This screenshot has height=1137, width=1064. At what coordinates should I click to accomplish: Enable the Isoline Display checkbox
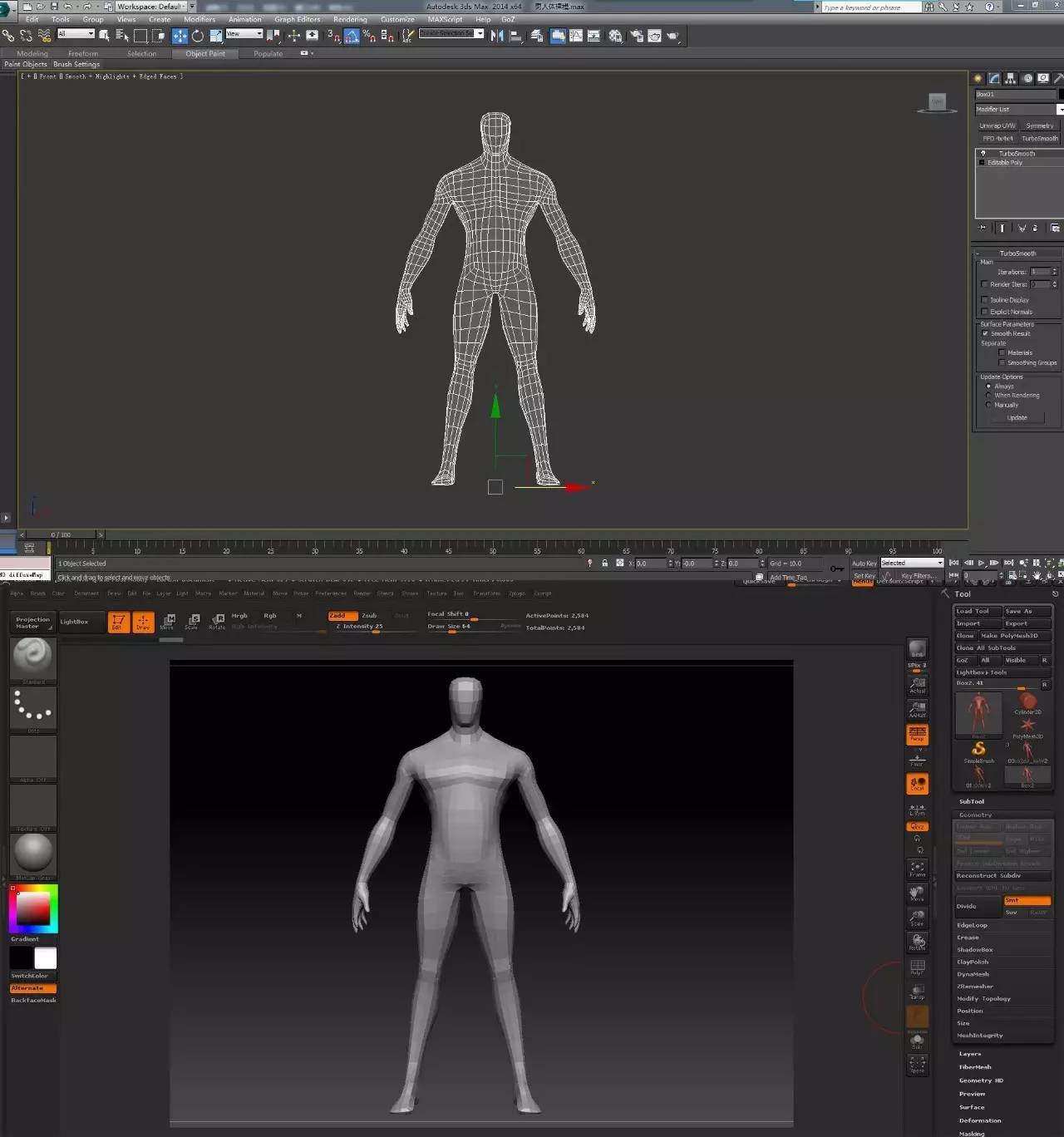click(x=985, y=300)
